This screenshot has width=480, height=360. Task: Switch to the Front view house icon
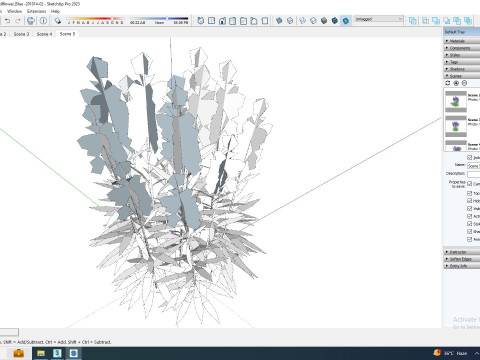[222, 21]
